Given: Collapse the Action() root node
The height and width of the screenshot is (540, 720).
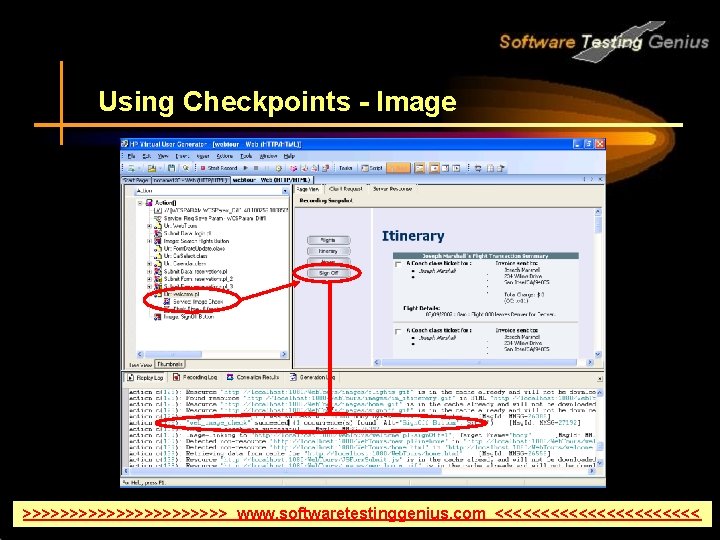Looking at the screenshot, I should click(x=140, y=203).
